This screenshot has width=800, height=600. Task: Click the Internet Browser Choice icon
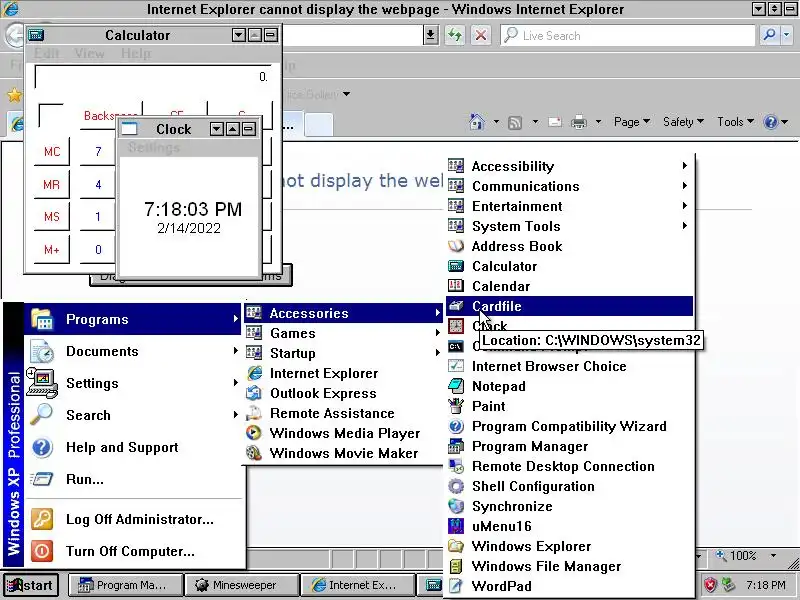(x=456, y=366)
